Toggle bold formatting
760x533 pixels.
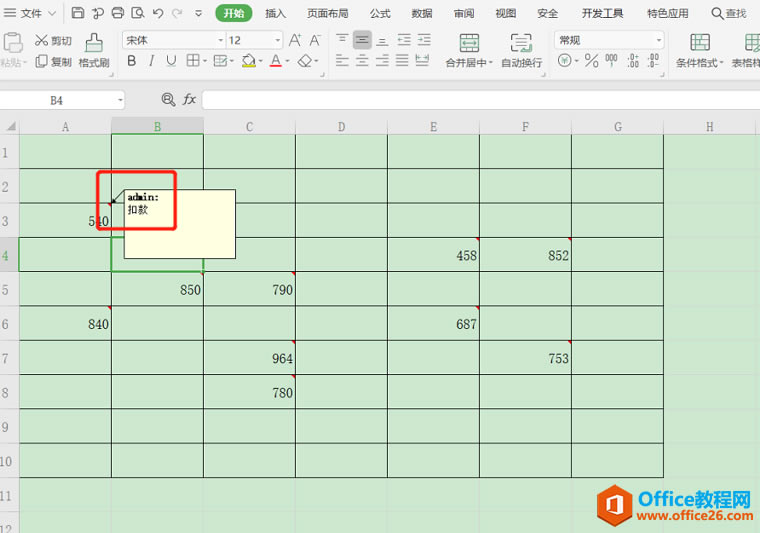pyautogui.click(x=131, y=61)
